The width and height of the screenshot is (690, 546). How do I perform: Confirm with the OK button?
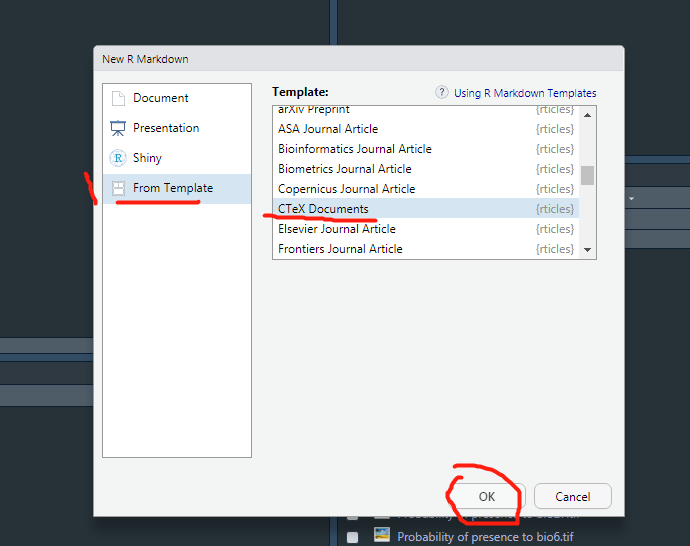point(487,497)
